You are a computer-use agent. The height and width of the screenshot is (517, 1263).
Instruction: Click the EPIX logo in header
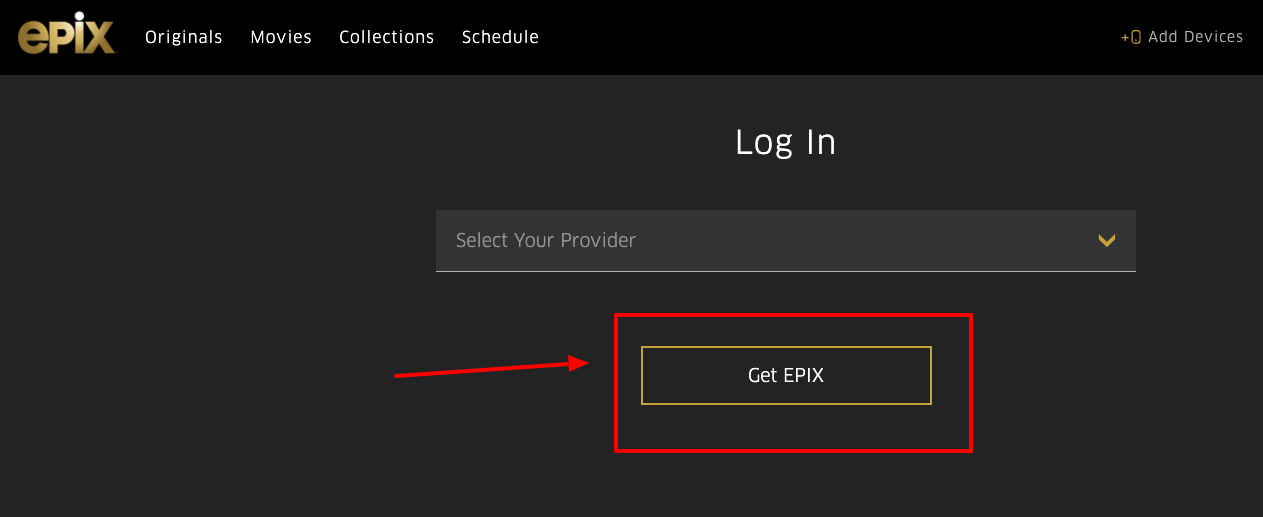coord(66,37)
